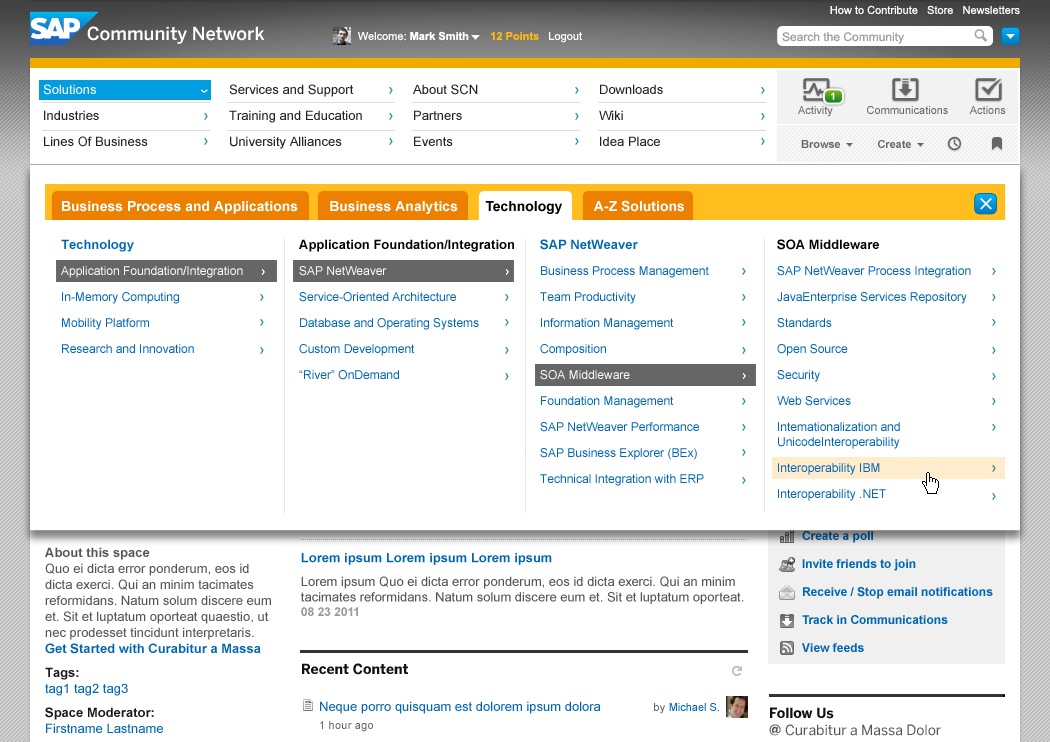Click Michael S. avatar photo
The width and height of the screenshot is (1050, 742).
click(x=737, y=707)
